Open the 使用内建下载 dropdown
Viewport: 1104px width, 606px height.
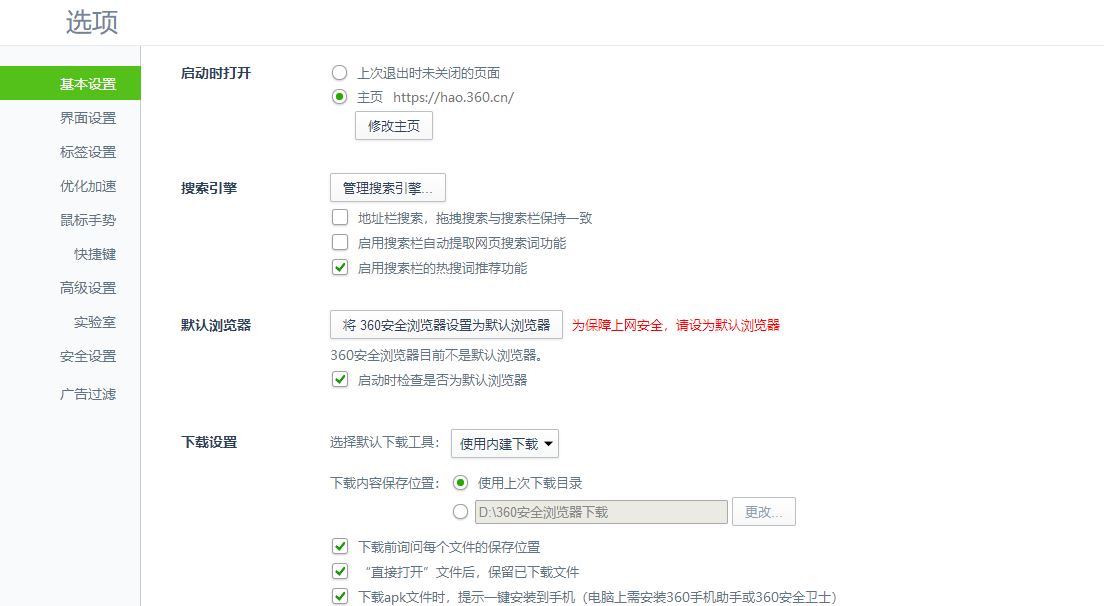click(x=504, y=443)
